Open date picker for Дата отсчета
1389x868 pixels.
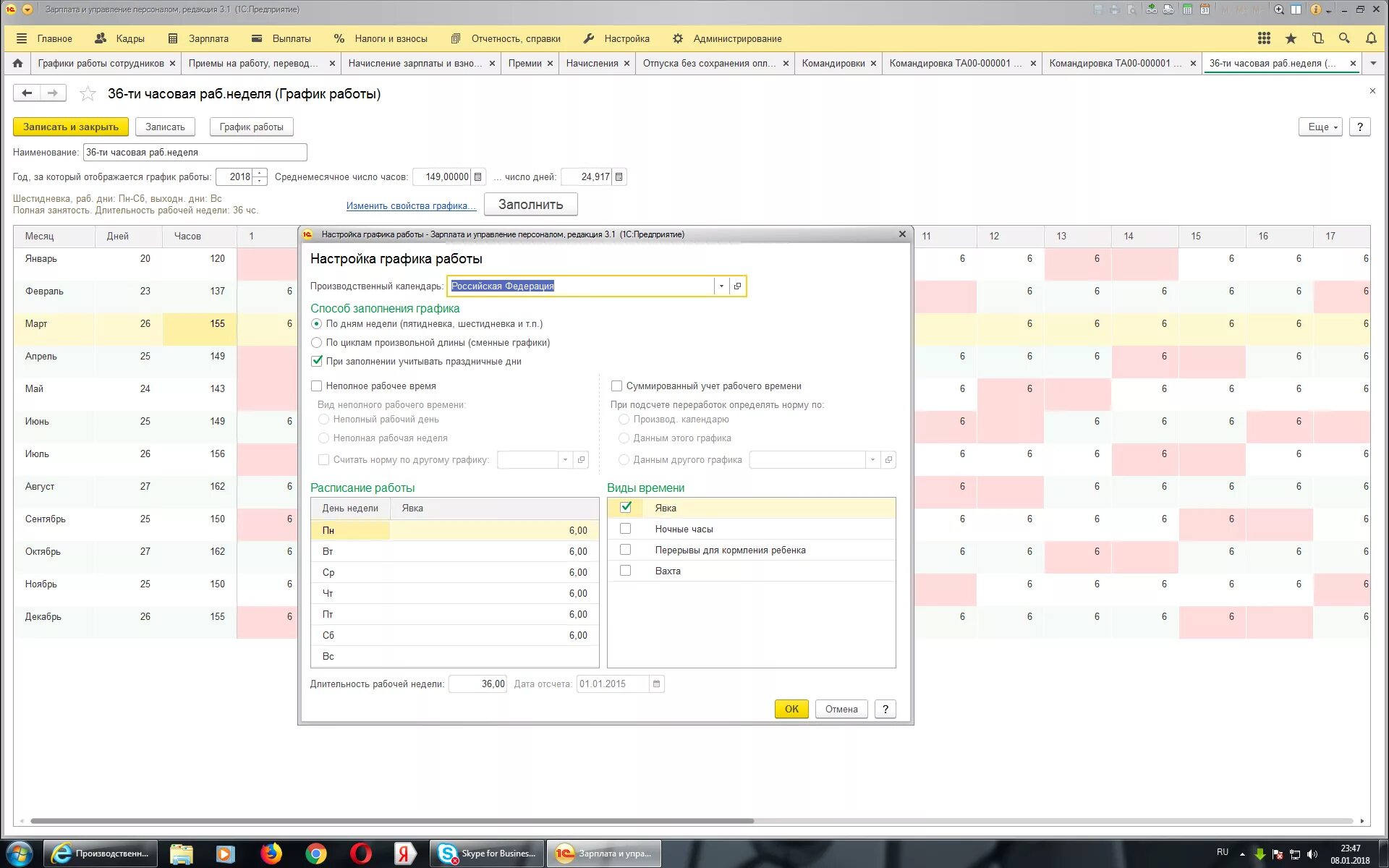coord(656,684)
